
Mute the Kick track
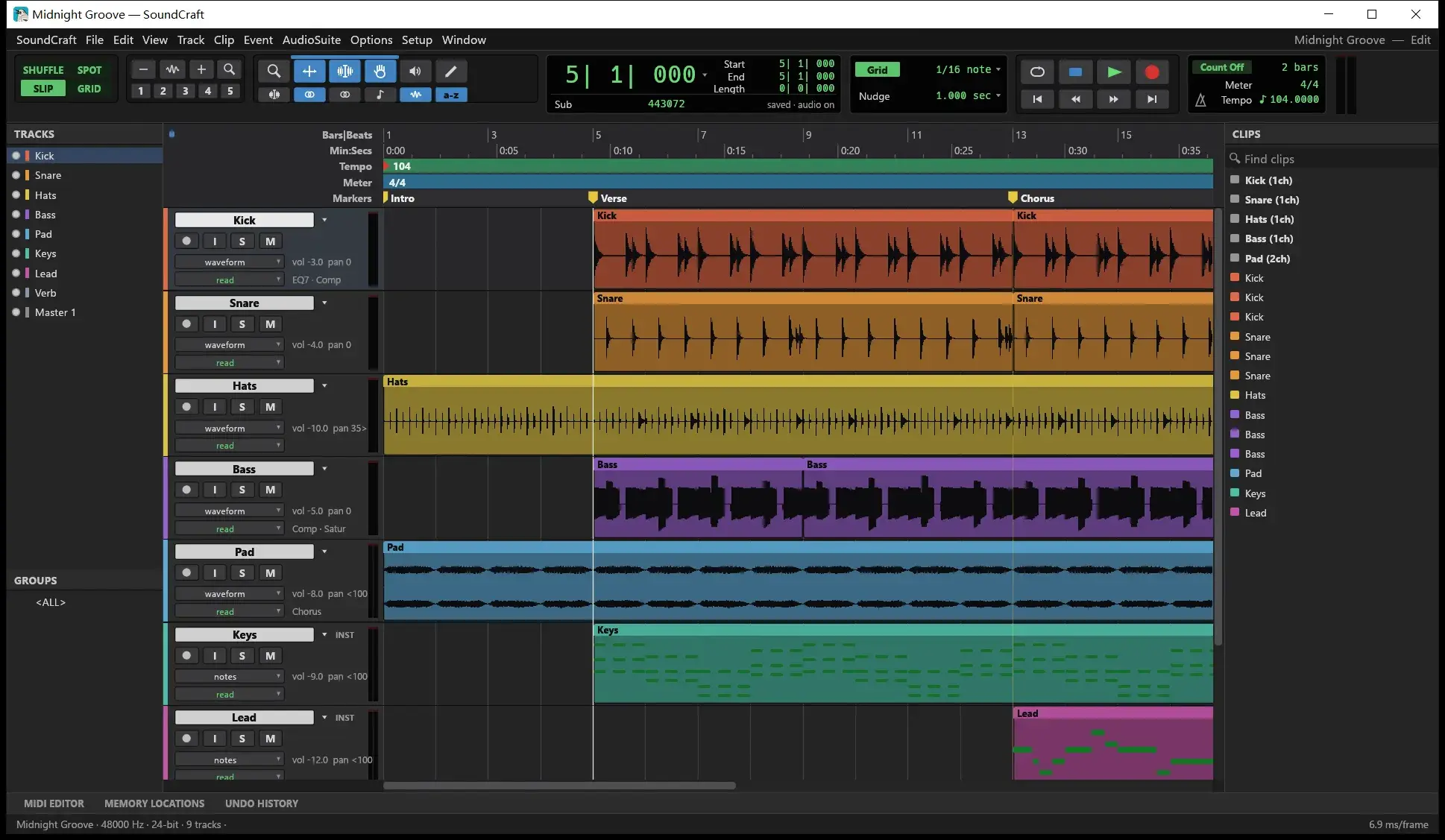270,241
